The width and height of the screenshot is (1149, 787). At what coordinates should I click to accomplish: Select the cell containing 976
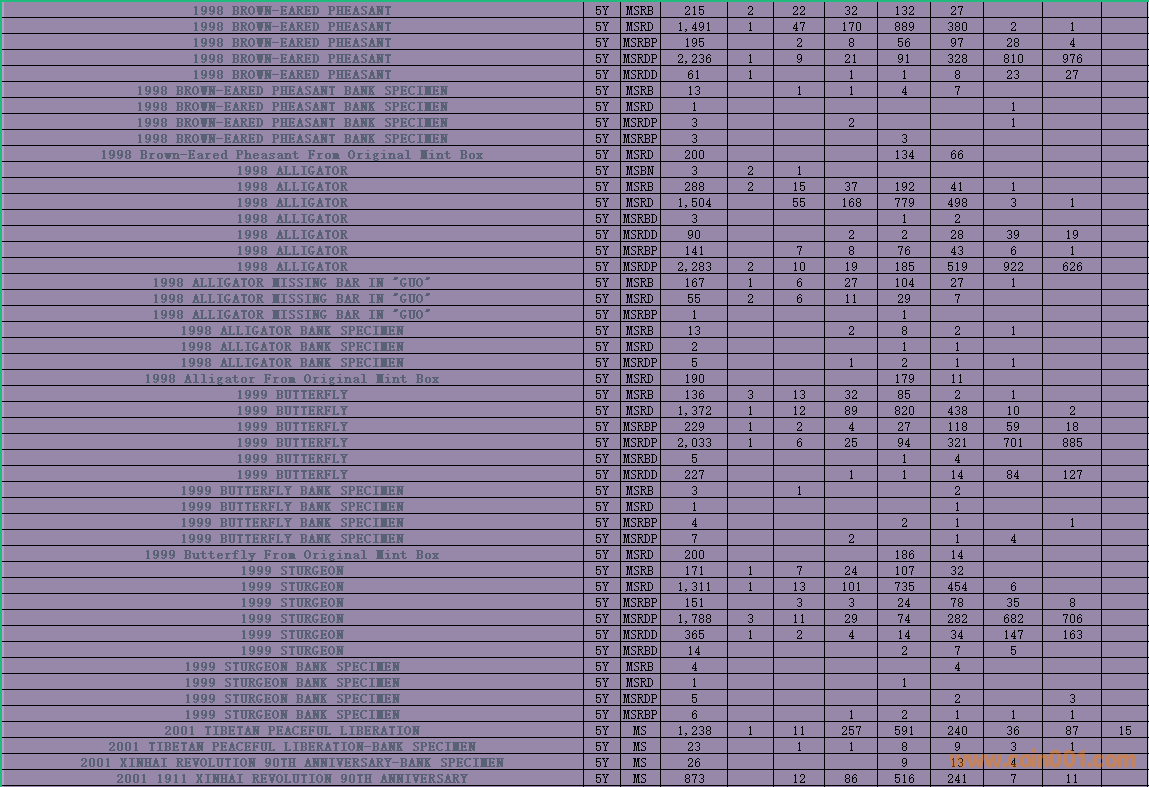[1072, 59]
